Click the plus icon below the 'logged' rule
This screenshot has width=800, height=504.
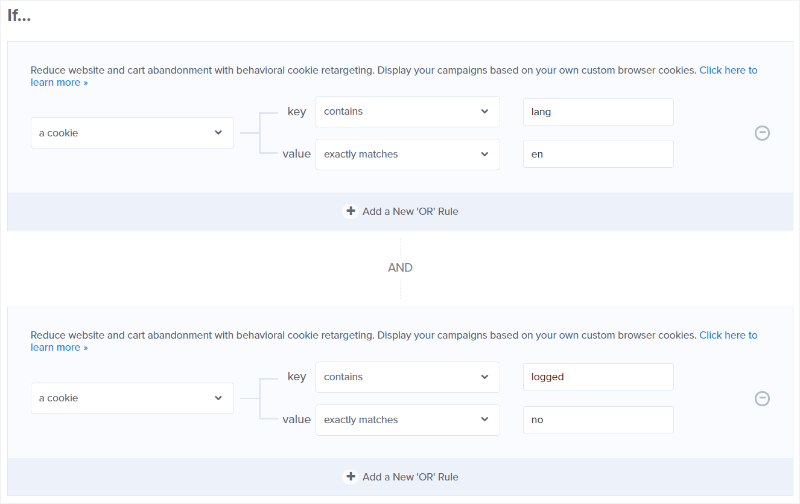pos(350,477)
